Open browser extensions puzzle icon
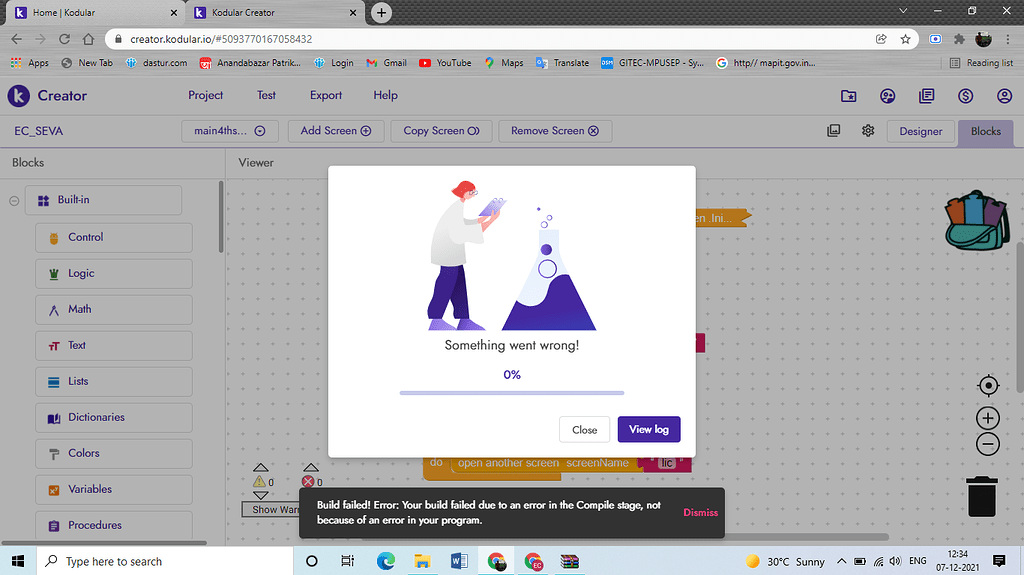Image resolution: width=1024 pixels, height=575 pixels. pos(959,39)
